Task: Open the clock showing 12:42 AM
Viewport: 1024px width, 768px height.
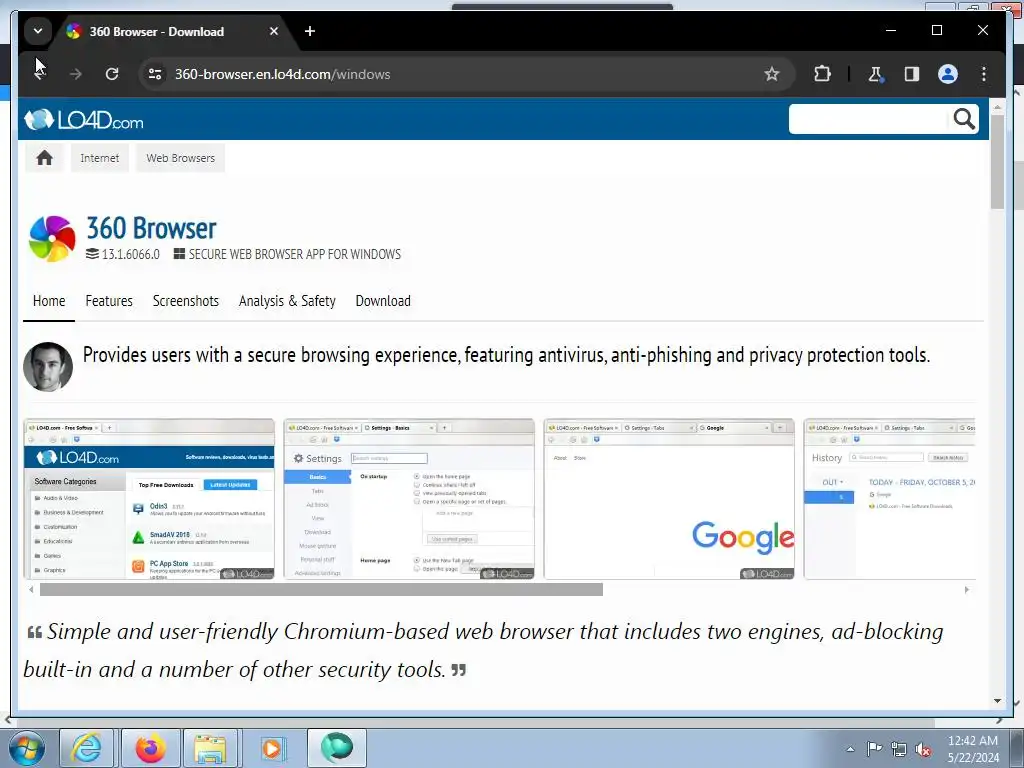Action: (973, 749)
